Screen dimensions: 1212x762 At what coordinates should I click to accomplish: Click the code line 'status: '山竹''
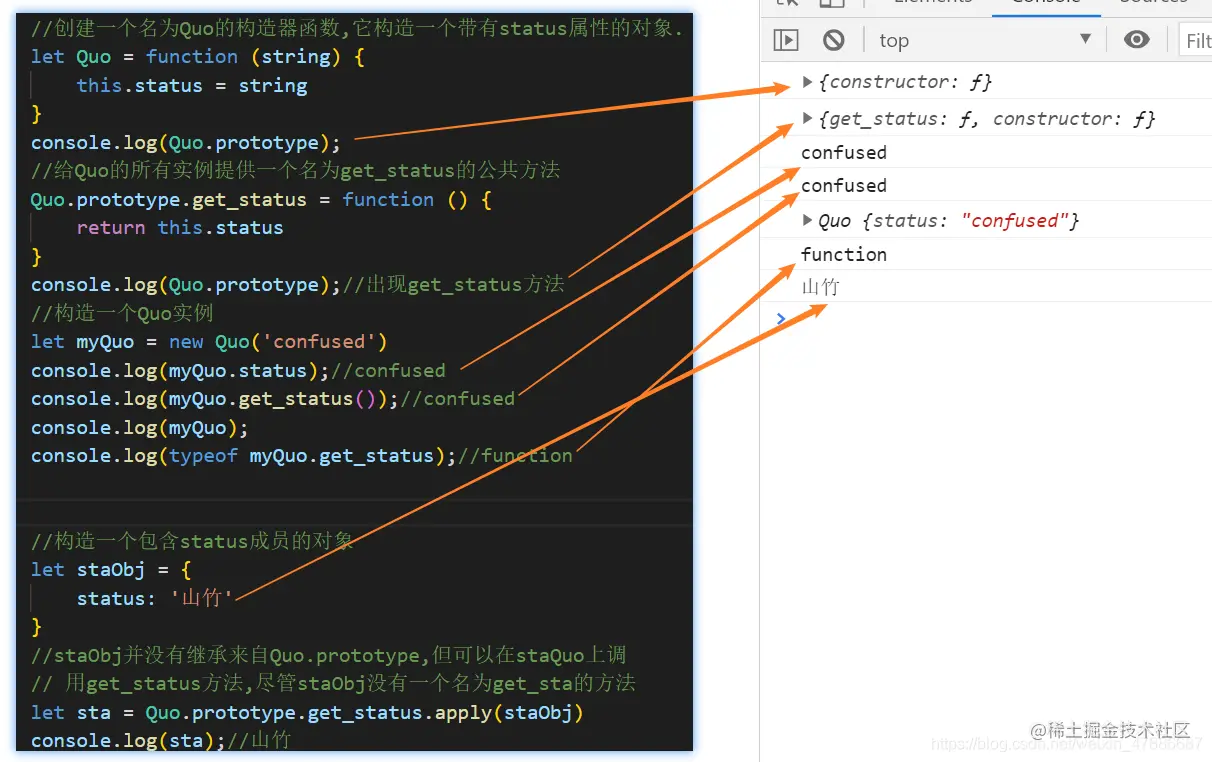click(x=155, y=598)
